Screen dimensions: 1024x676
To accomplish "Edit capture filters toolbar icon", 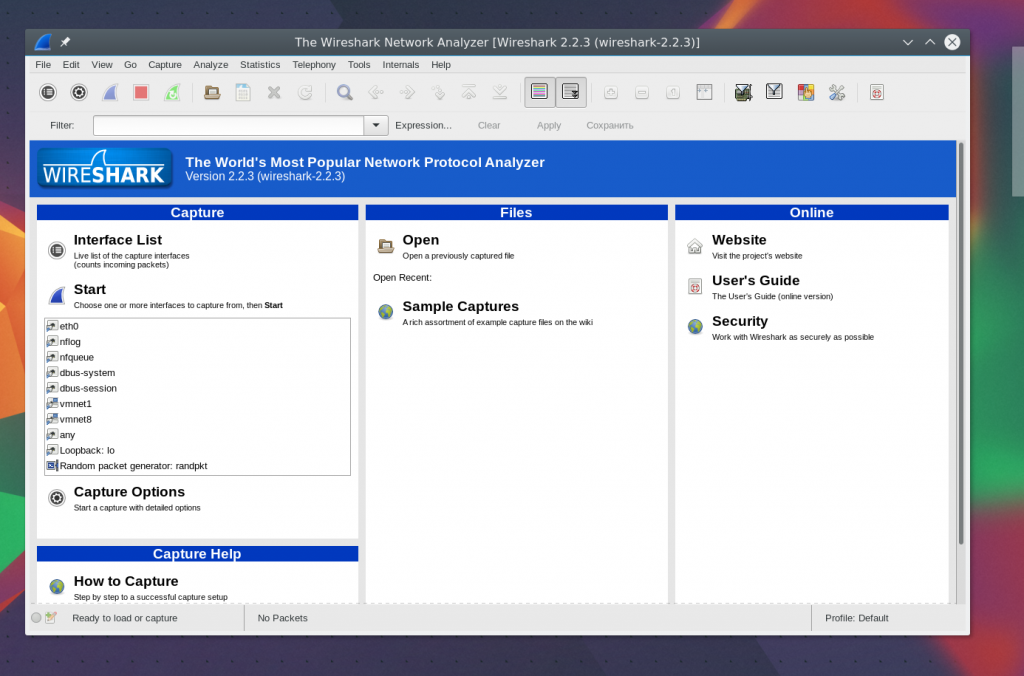I will pos(743,93).
